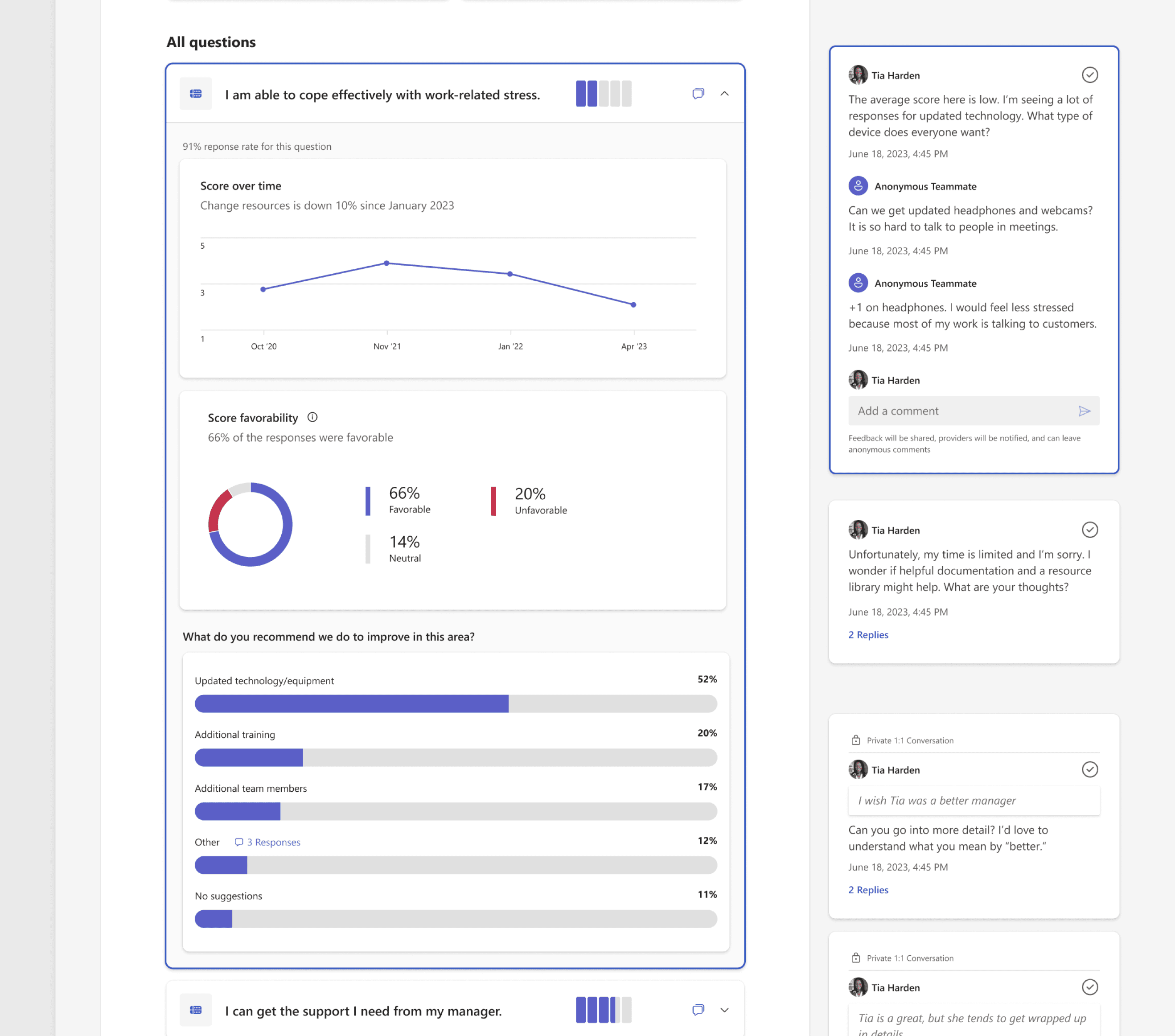Collapse the work-related stress question card
Viewport: 1175px width, 1036px height.
[x=724, y=94]
